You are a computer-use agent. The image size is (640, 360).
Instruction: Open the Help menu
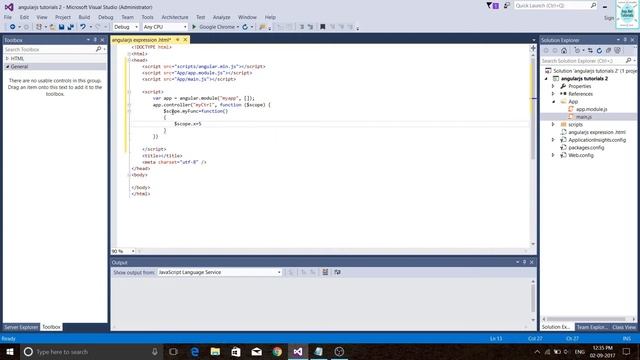[x=270, y=17]
